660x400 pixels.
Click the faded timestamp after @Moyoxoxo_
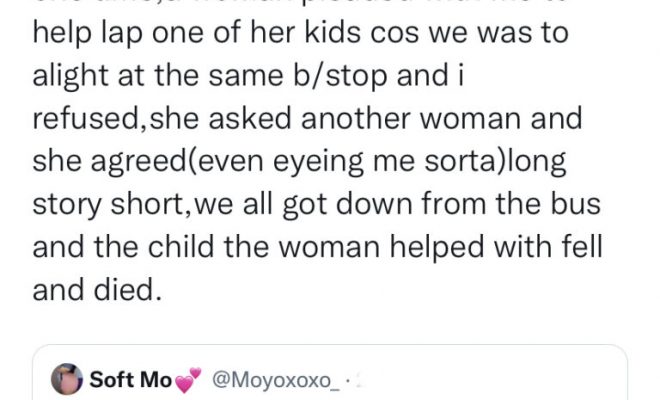356,380
